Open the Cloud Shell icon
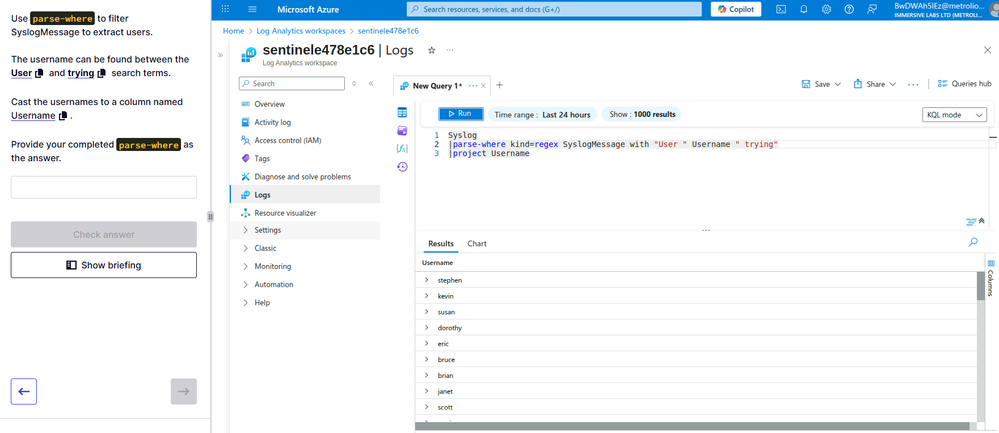 [x=782, y=9]
